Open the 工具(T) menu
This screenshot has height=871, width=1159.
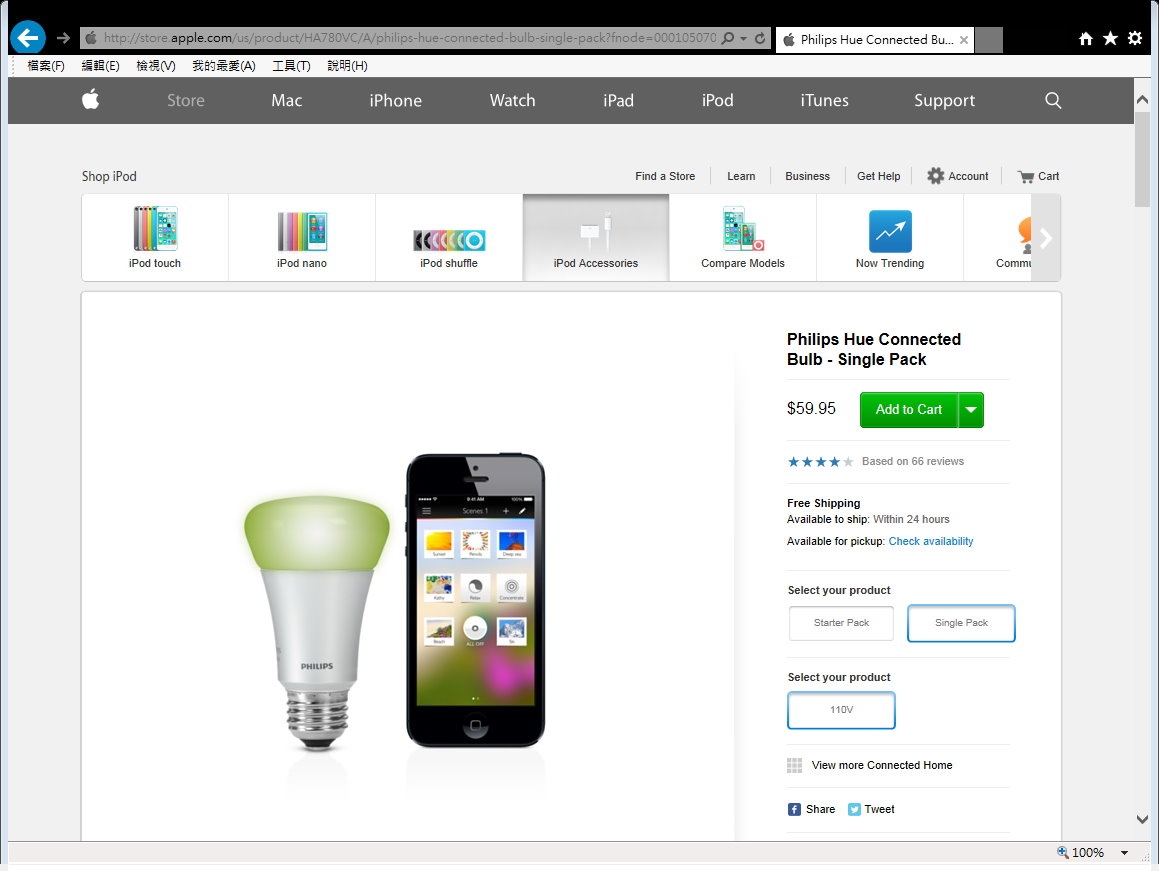coord(291,66)
